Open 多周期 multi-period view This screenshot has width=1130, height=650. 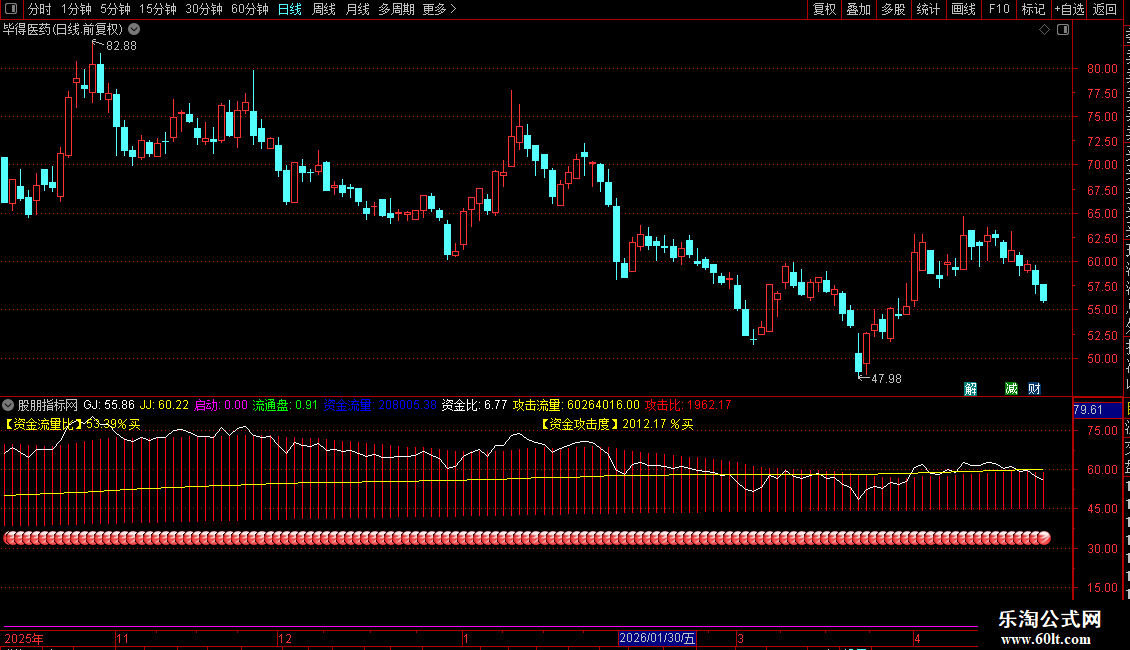click(396, 9)
